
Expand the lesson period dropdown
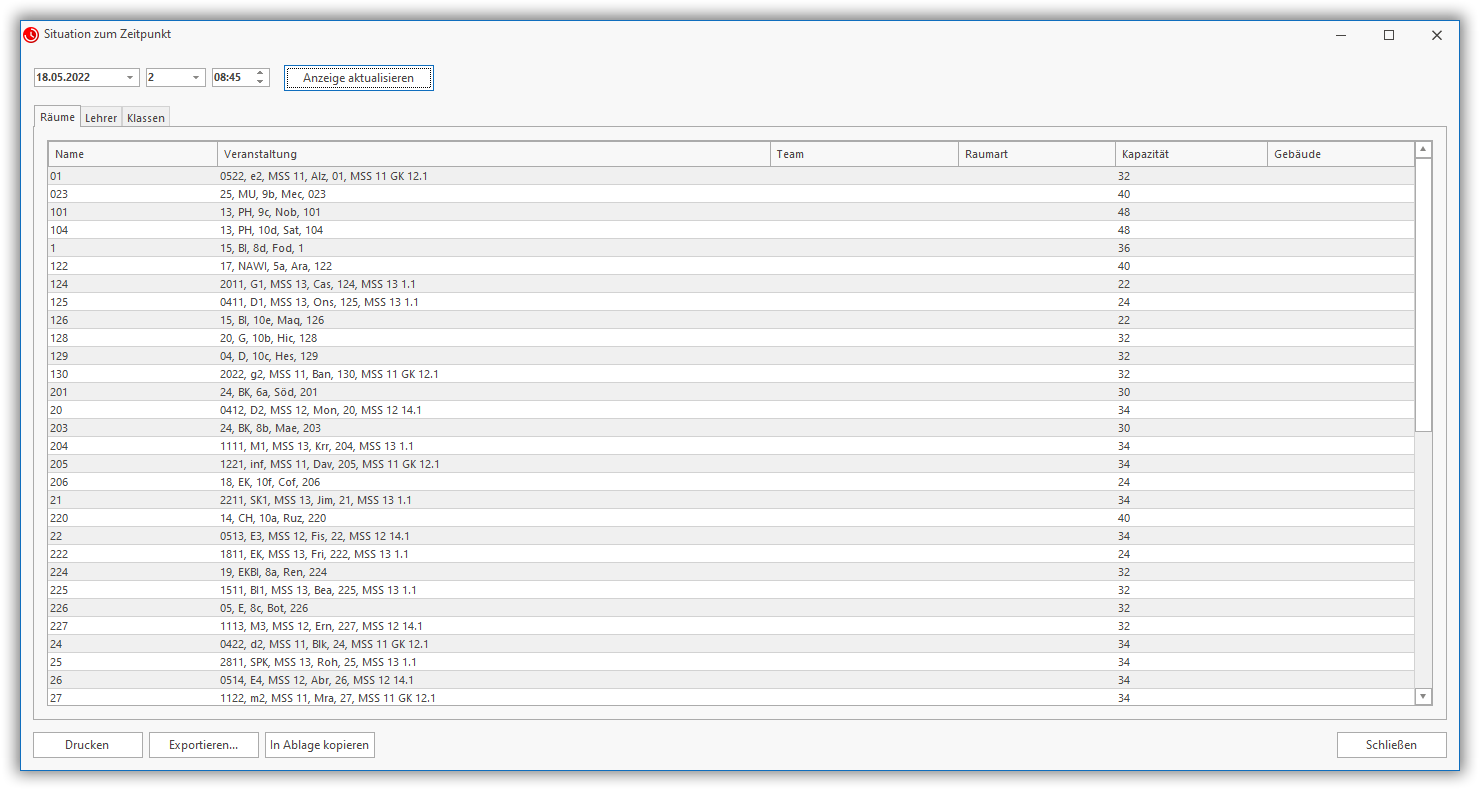196,78
